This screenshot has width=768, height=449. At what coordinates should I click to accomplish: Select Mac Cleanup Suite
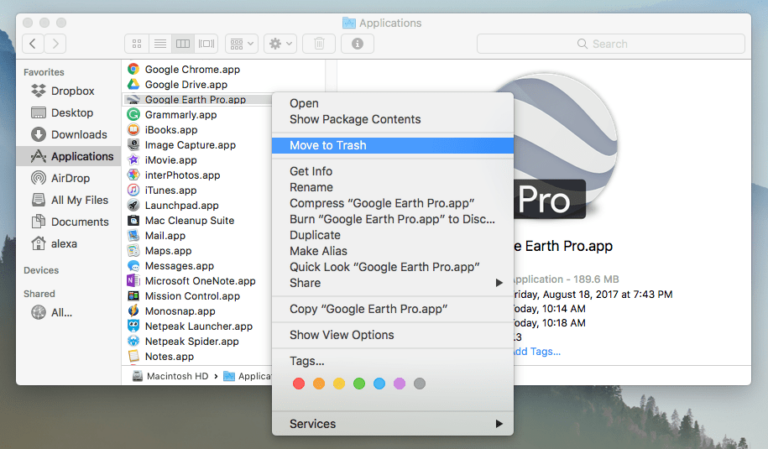click(189, 220)
